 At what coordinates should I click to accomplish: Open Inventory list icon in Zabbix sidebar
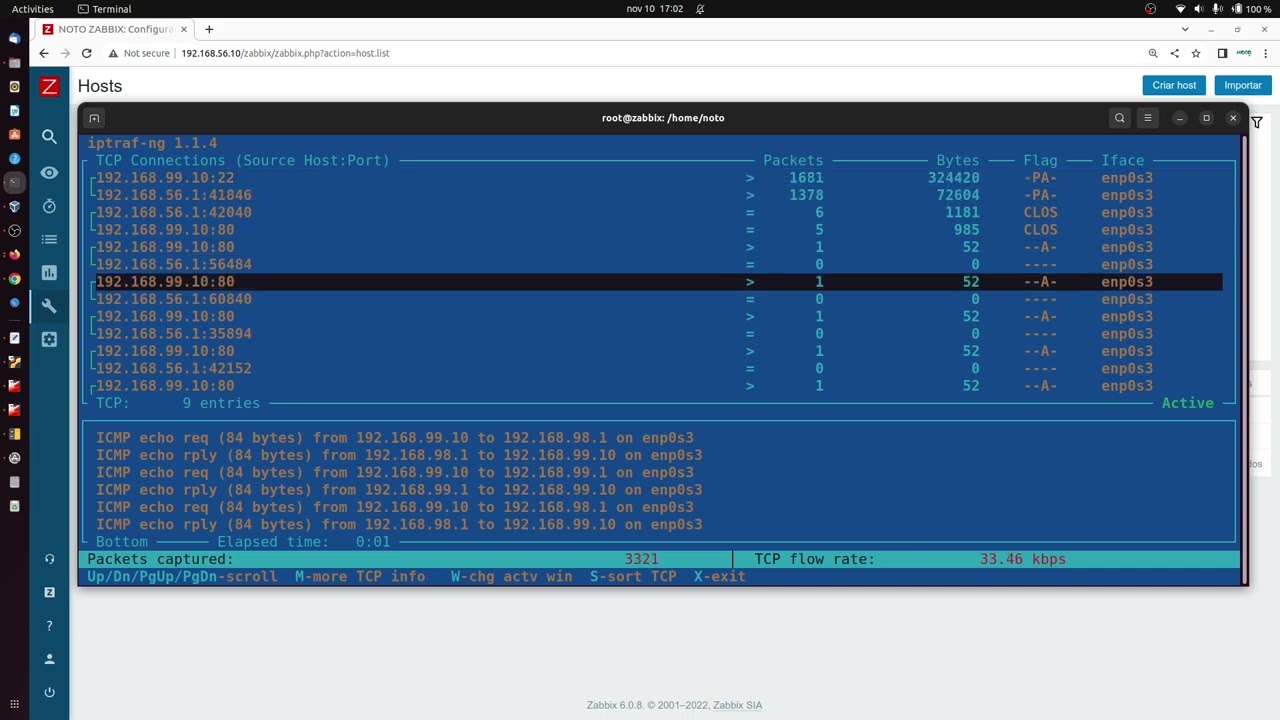click(49, 239)
